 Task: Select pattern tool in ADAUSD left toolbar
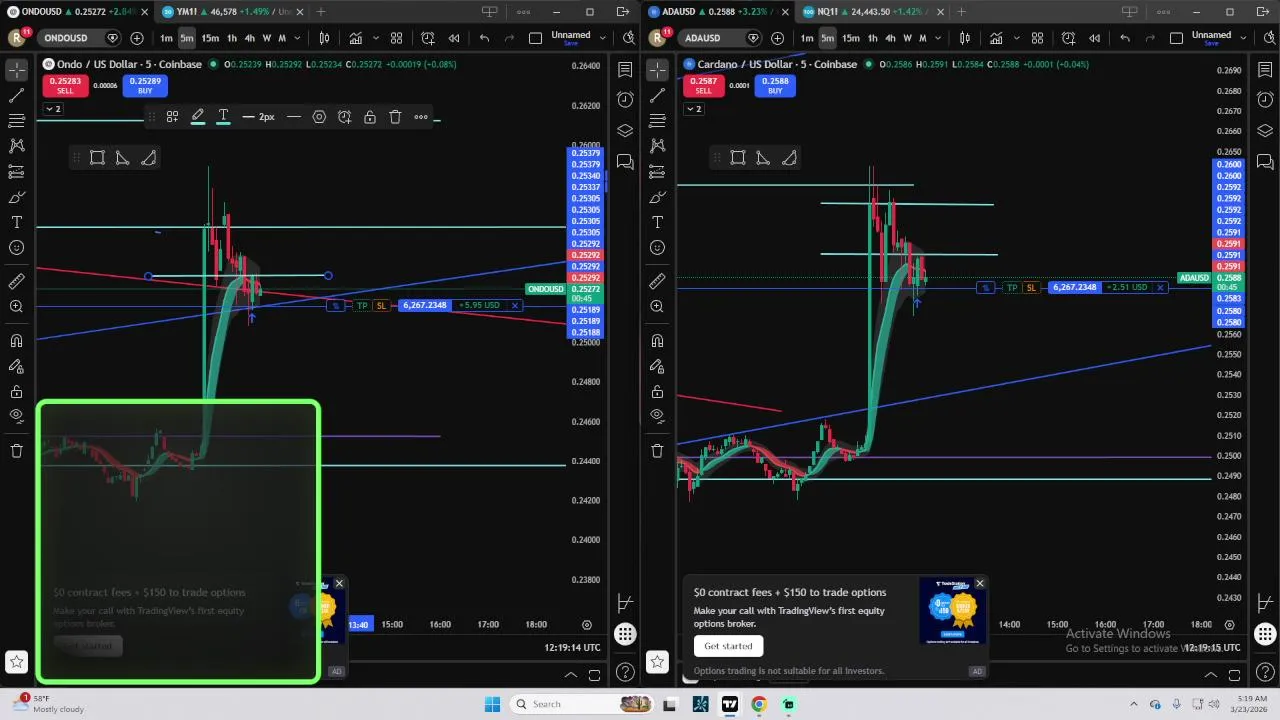(x=657, y=145)
